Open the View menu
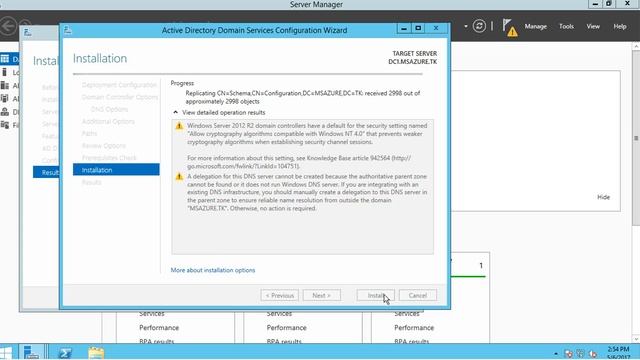Screen dimensions: 640x360 tap(593, 26)
